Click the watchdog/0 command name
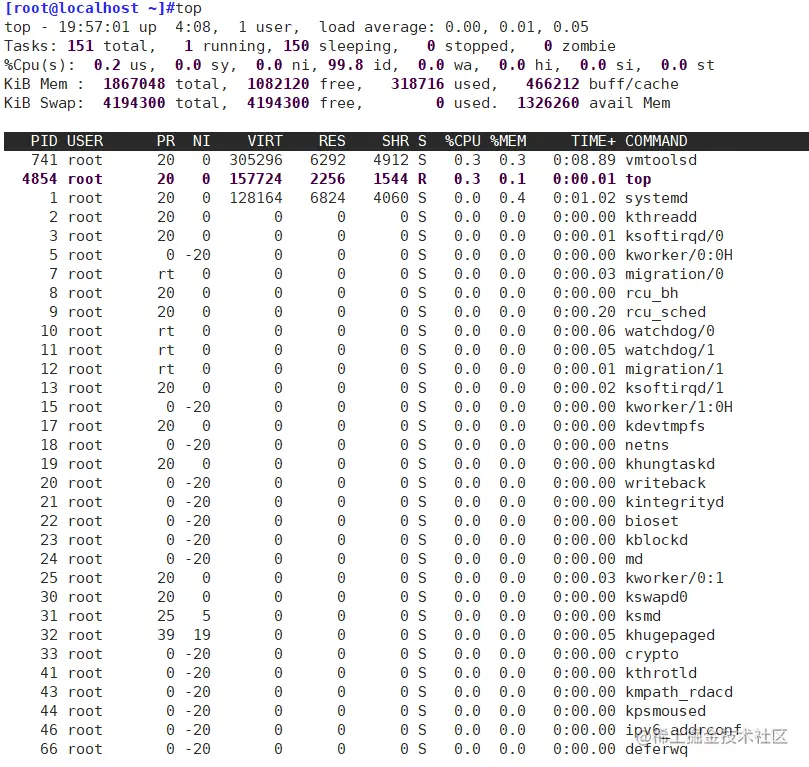The image size is (809, 767). point(670,331)
